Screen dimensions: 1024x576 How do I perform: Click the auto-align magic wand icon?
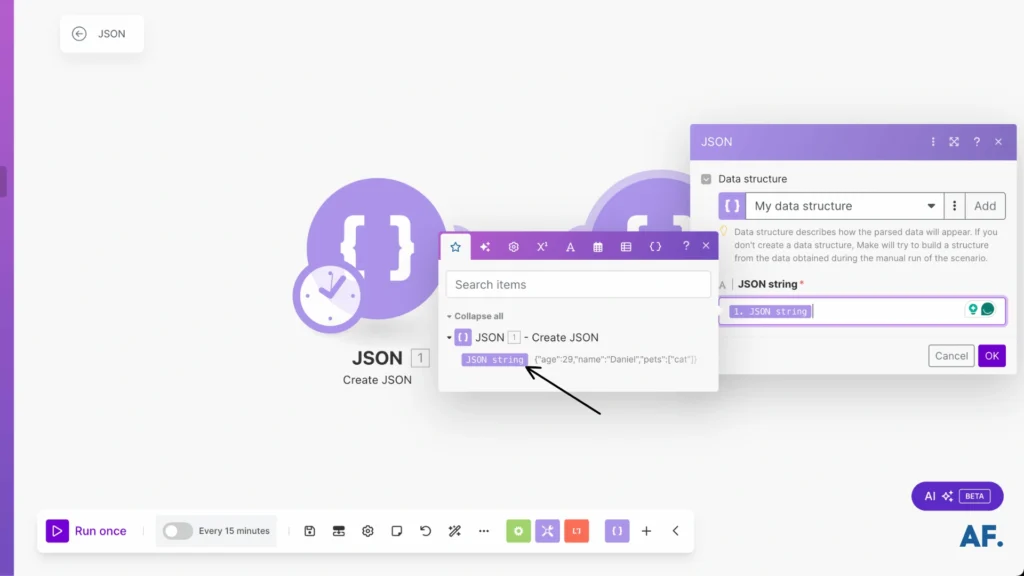455,531
